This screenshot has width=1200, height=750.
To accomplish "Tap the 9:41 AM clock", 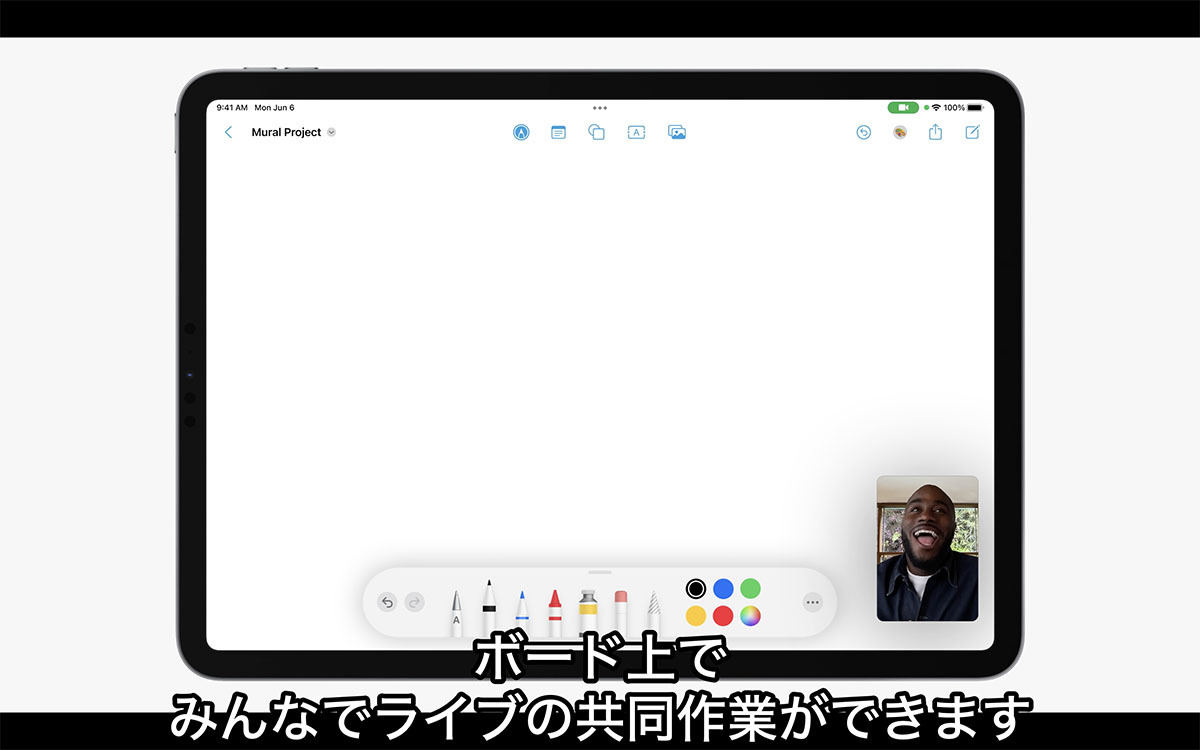I will [x=231, y=107].
